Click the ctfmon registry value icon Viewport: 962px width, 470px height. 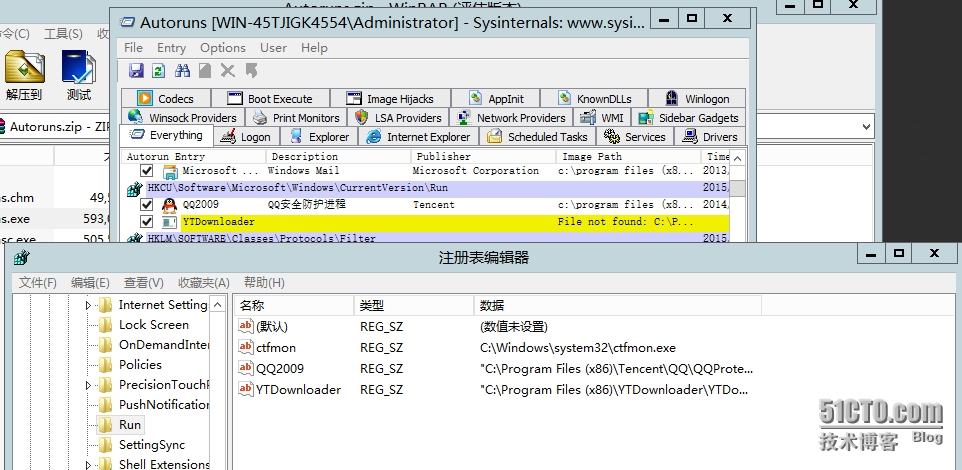point(245,347)
